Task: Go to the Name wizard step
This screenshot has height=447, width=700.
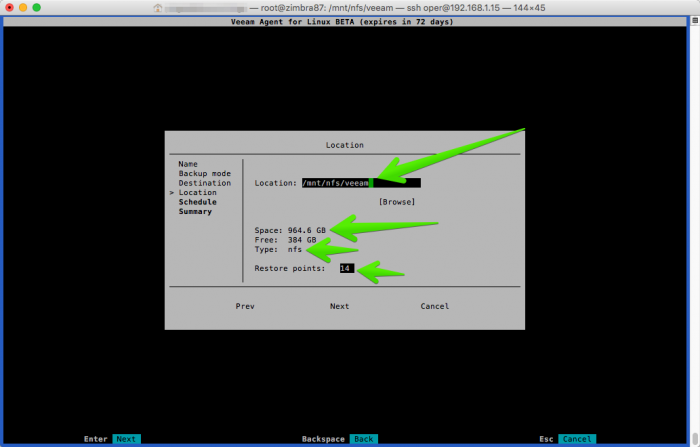Action: (188, 164)
